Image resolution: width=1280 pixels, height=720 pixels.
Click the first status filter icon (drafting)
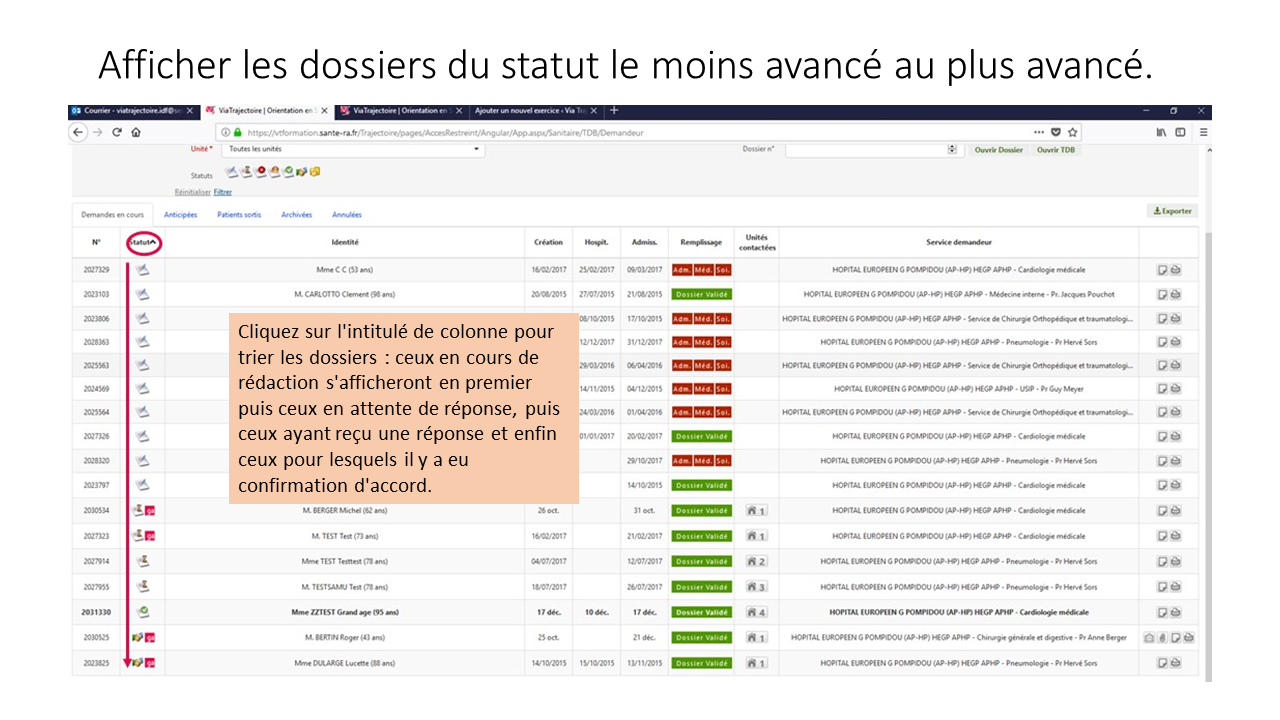[231, 172]
